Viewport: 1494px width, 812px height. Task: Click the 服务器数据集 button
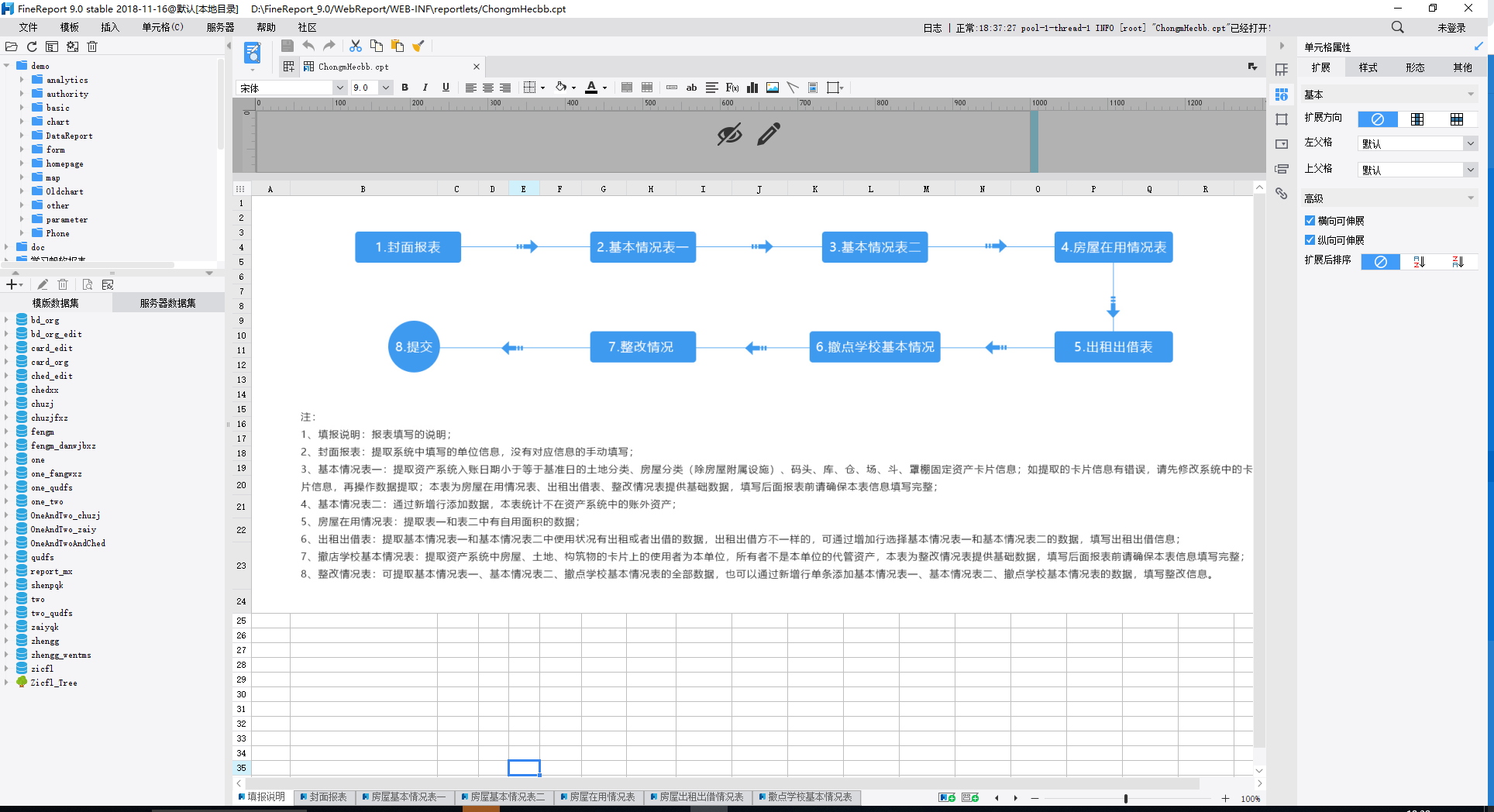click(167, 303)
